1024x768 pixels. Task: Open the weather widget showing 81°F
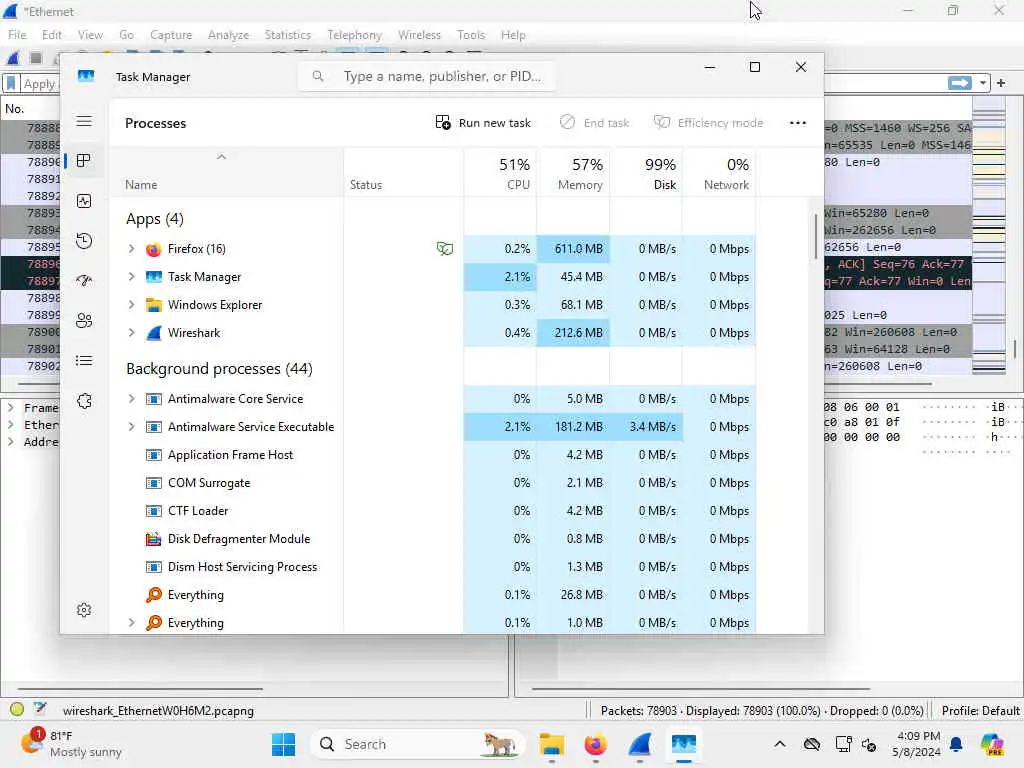(x=71, y=744)
